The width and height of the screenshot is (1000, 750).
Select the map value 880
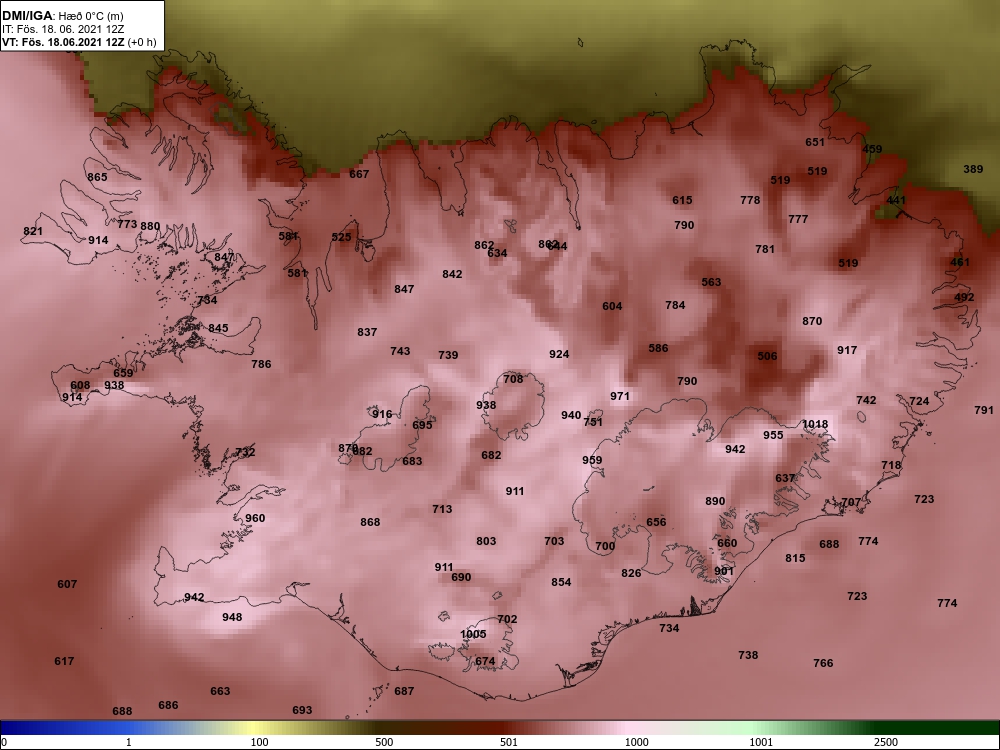151,226
